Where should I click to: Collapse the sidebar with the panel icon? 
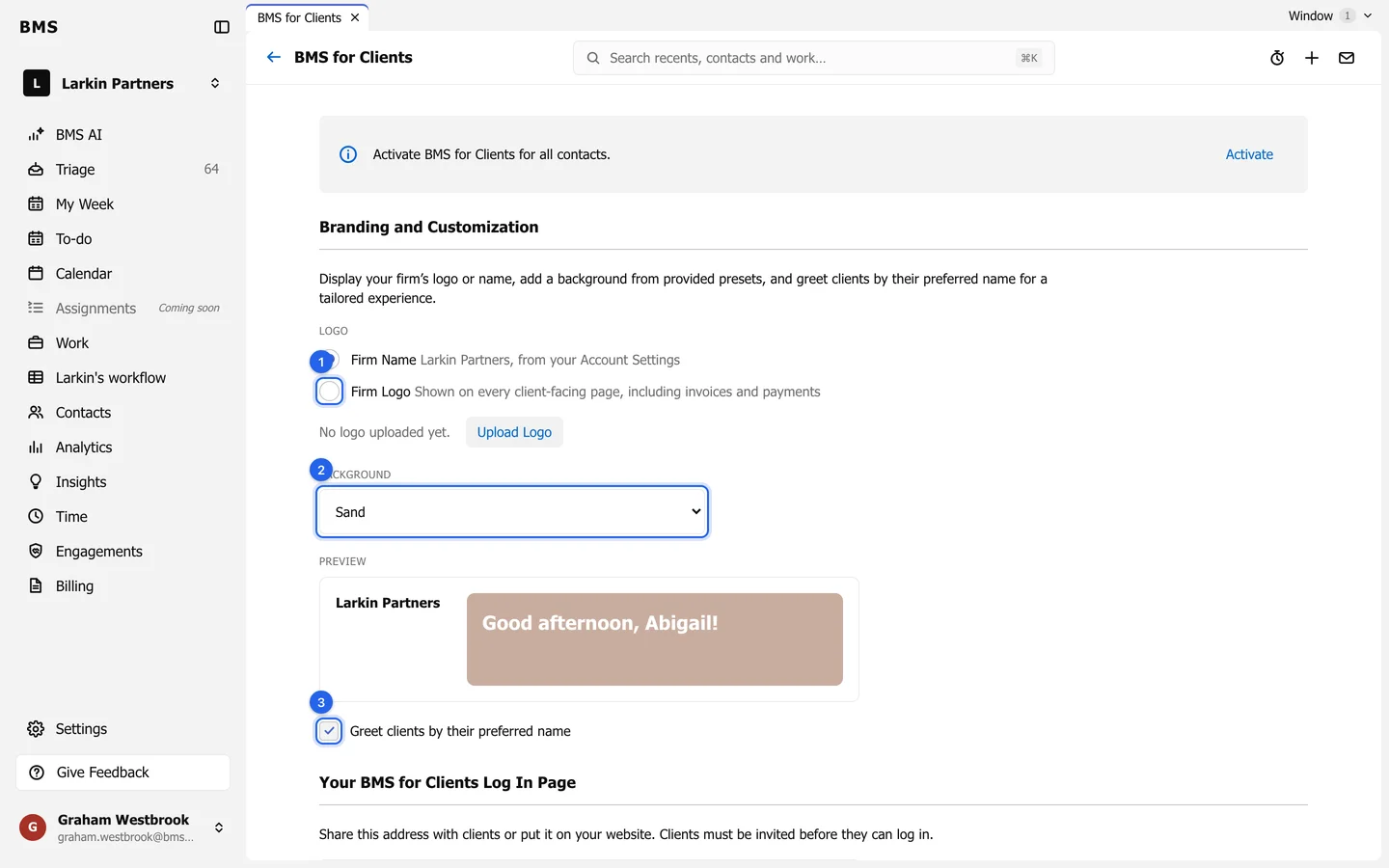pos(222,27)
